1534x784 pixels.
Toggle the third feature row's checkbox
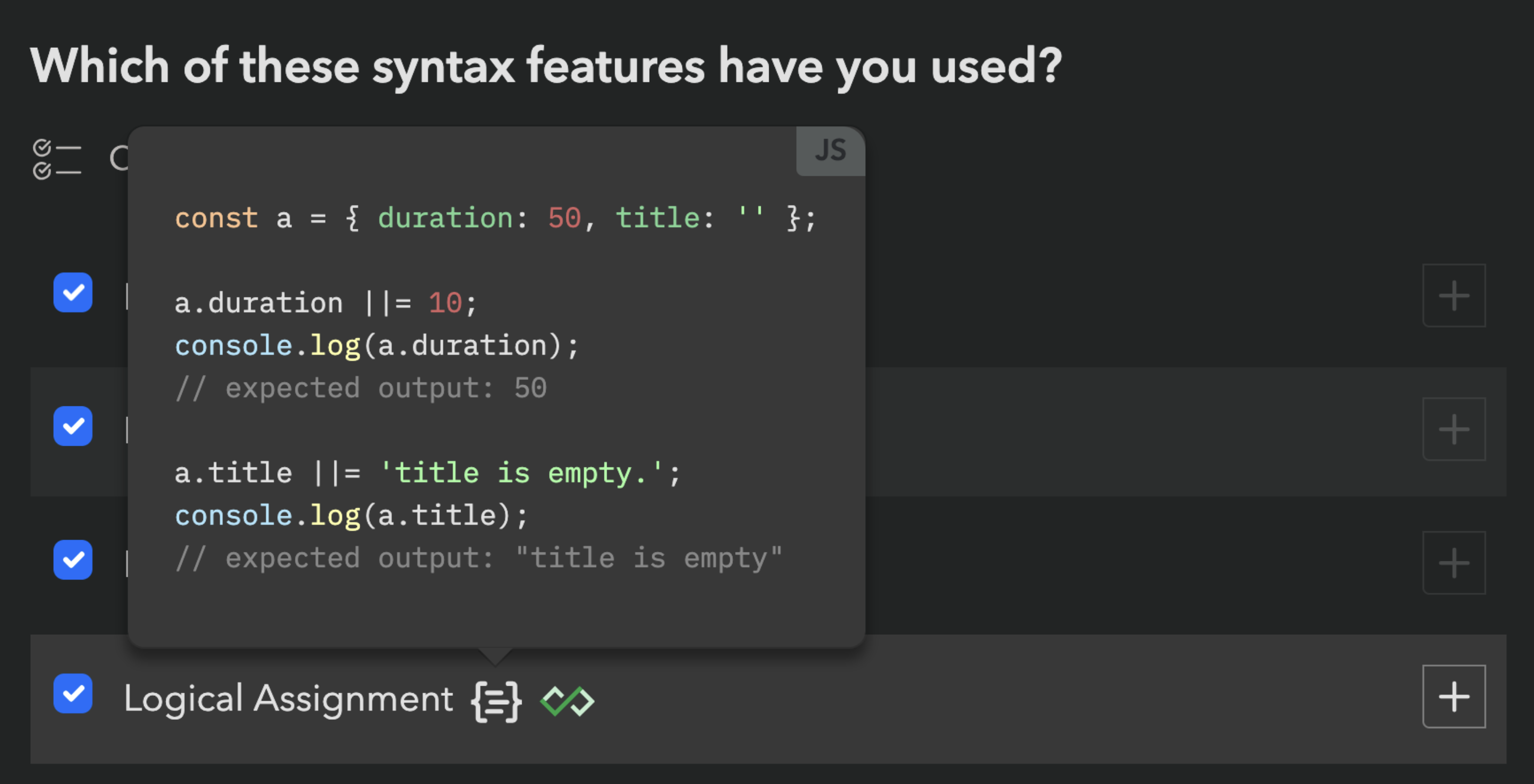[x=73, y=559]
